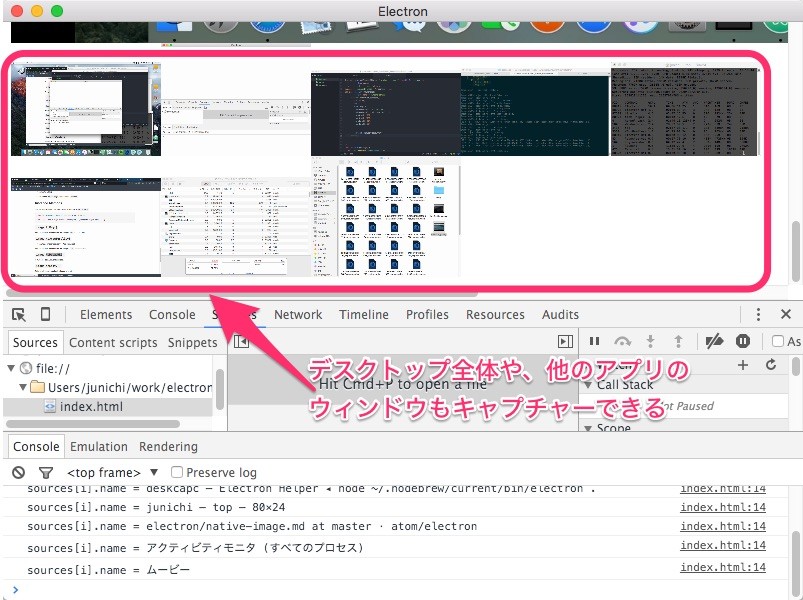Click the pause on exceptions icon
Screen dimensions: 803x600
[742, 341]
